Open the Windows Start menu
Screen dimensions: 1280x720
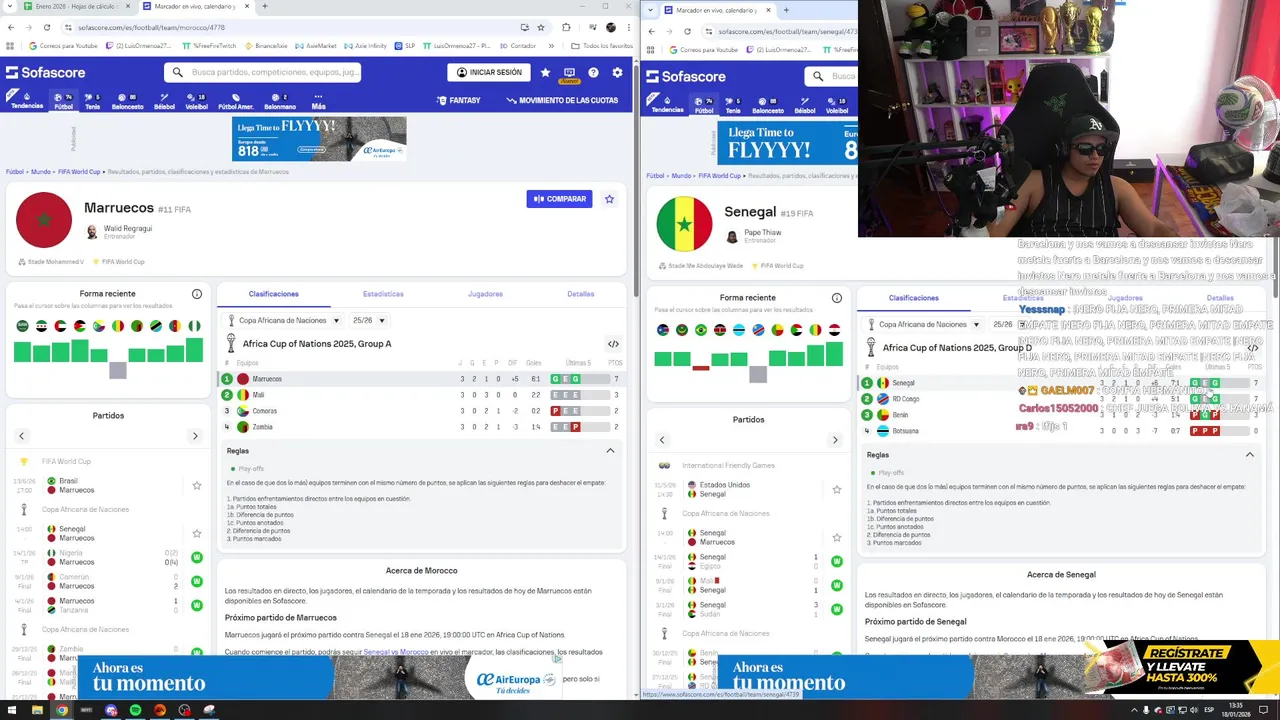pos(12,710)
